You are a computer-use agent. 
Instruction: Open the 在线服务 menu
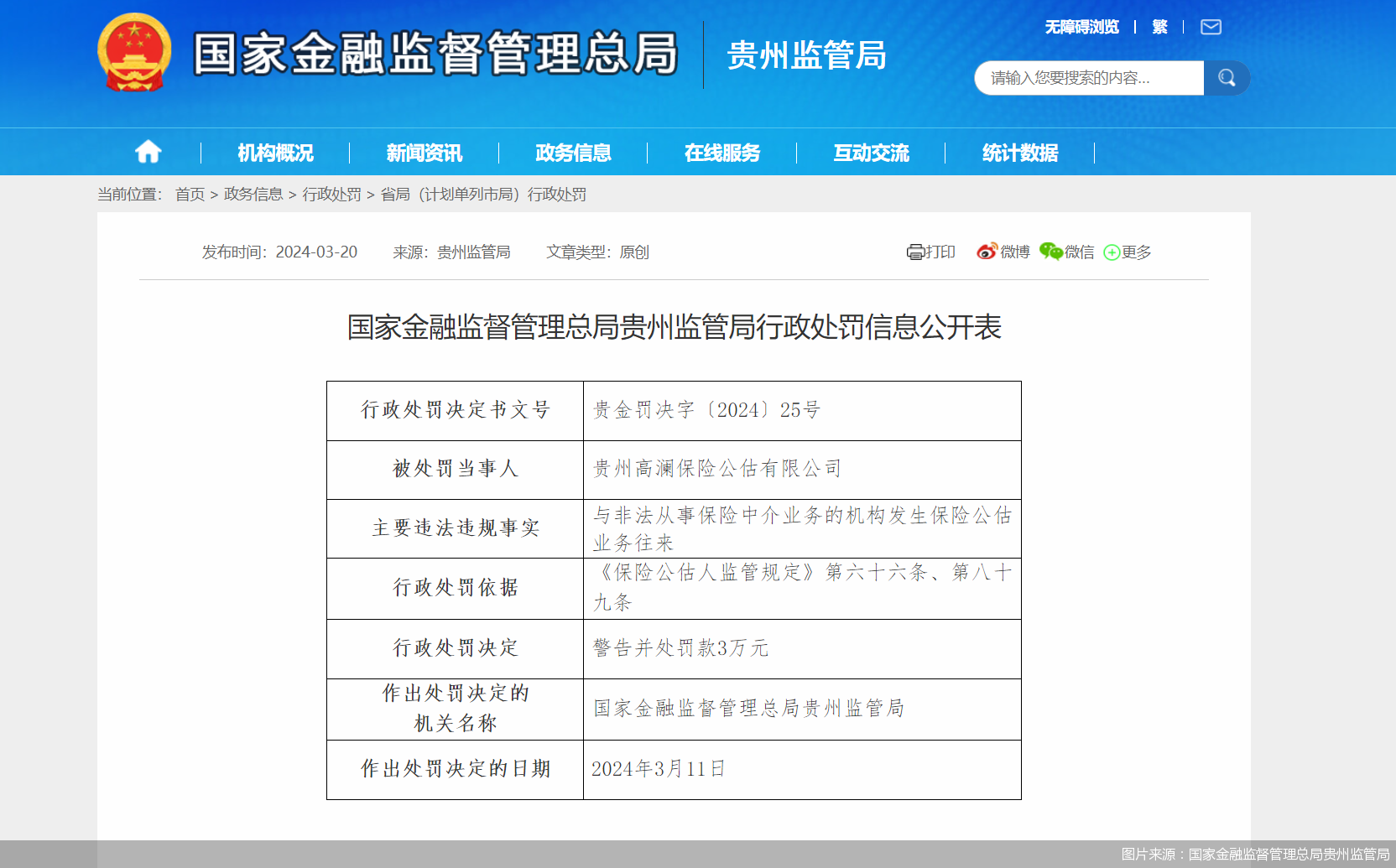(x=723, y=152)
